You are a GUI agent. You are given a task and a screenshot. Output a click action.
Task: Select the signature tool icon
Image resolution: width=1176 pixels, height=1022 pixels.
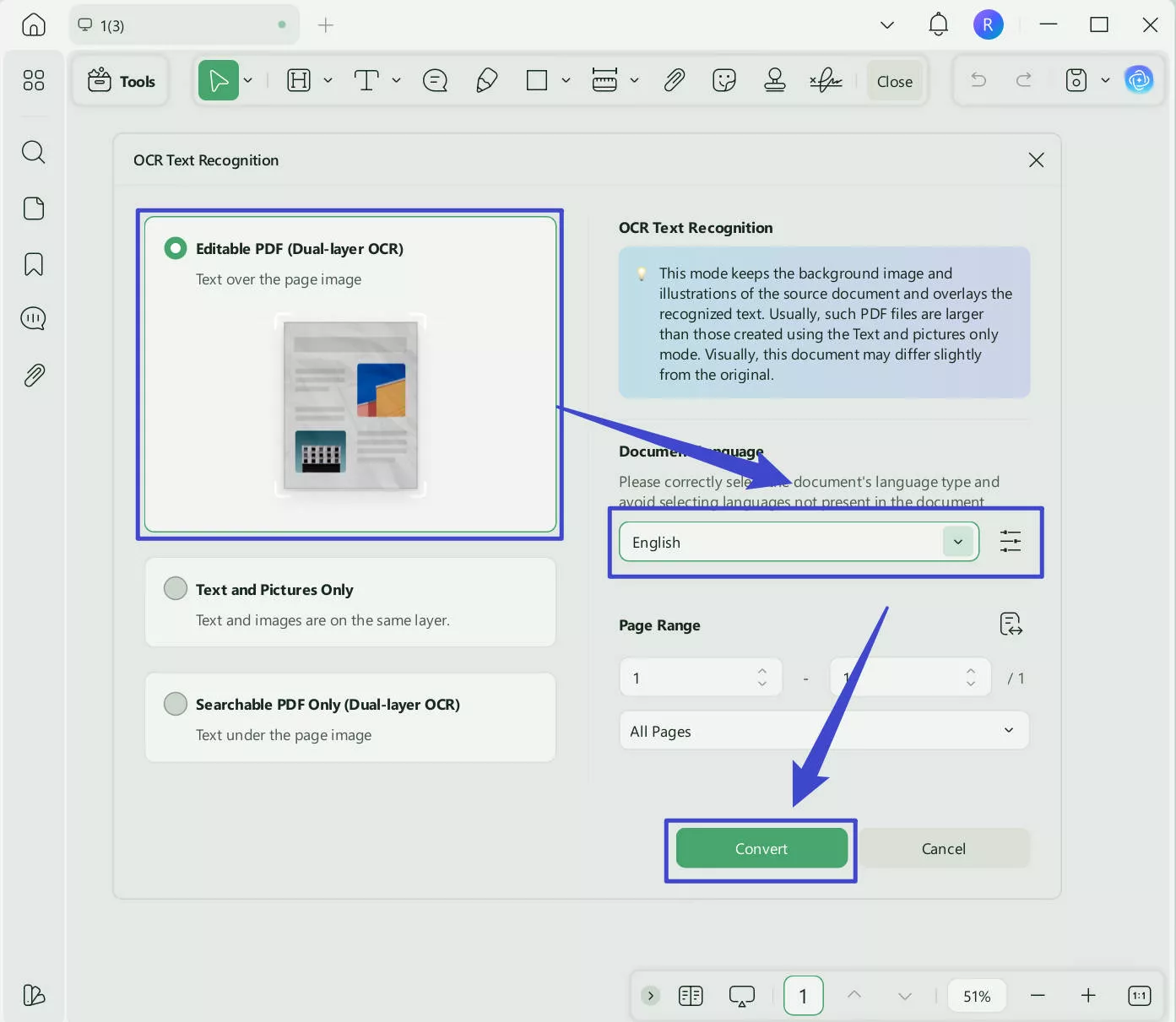pyautogui.click(x=825, y=80)
